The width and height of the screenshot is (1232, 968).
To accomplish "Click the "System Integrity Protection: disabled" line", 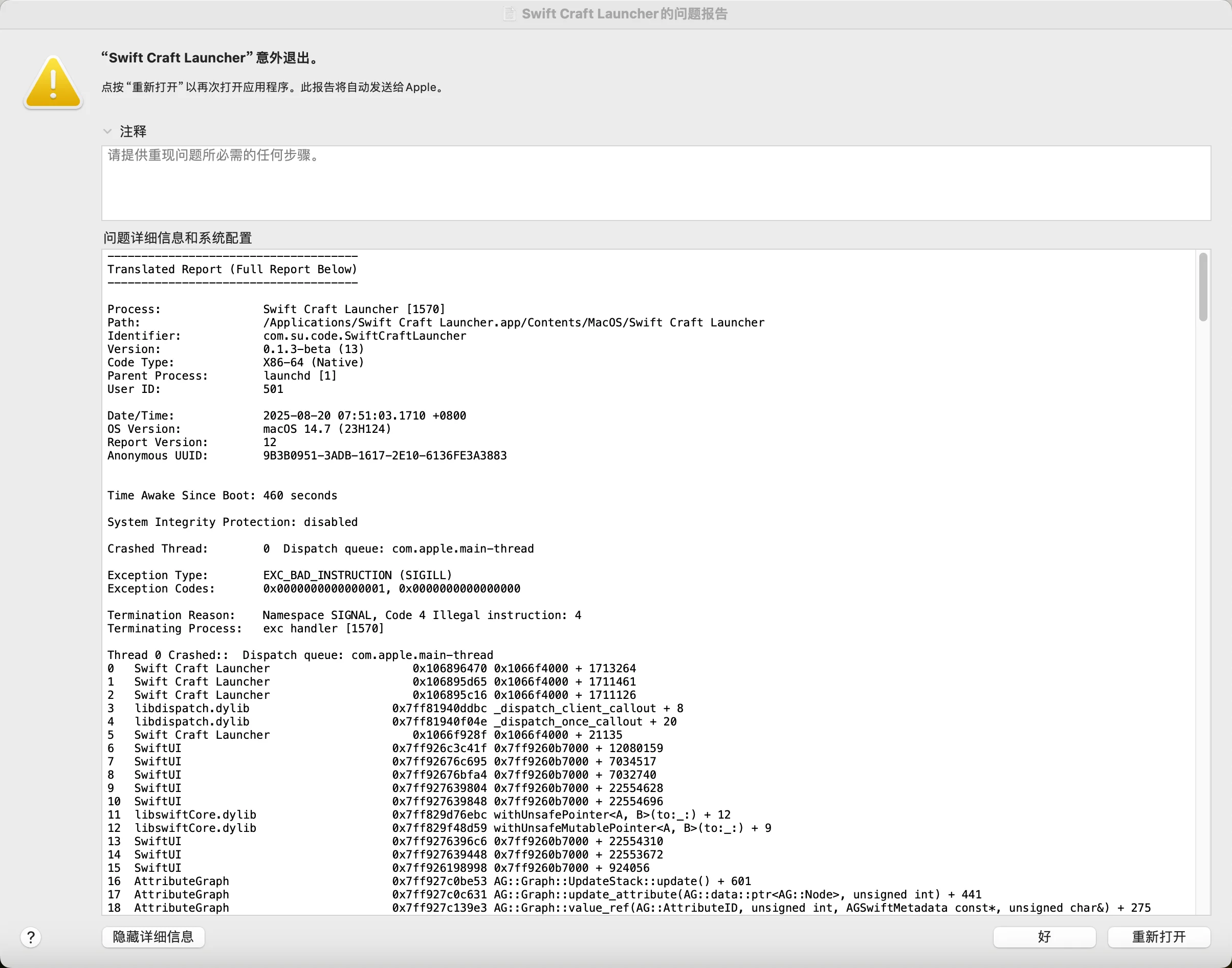I will 232,522.
